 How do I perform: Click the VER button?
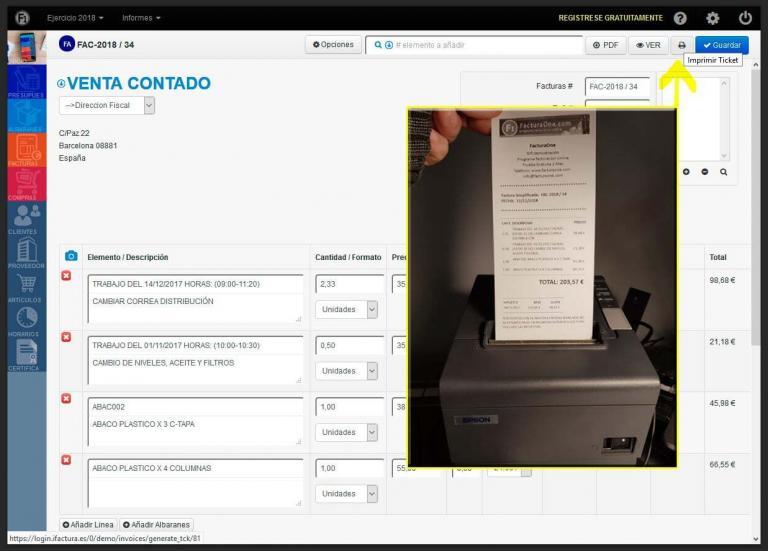point(648,45)
